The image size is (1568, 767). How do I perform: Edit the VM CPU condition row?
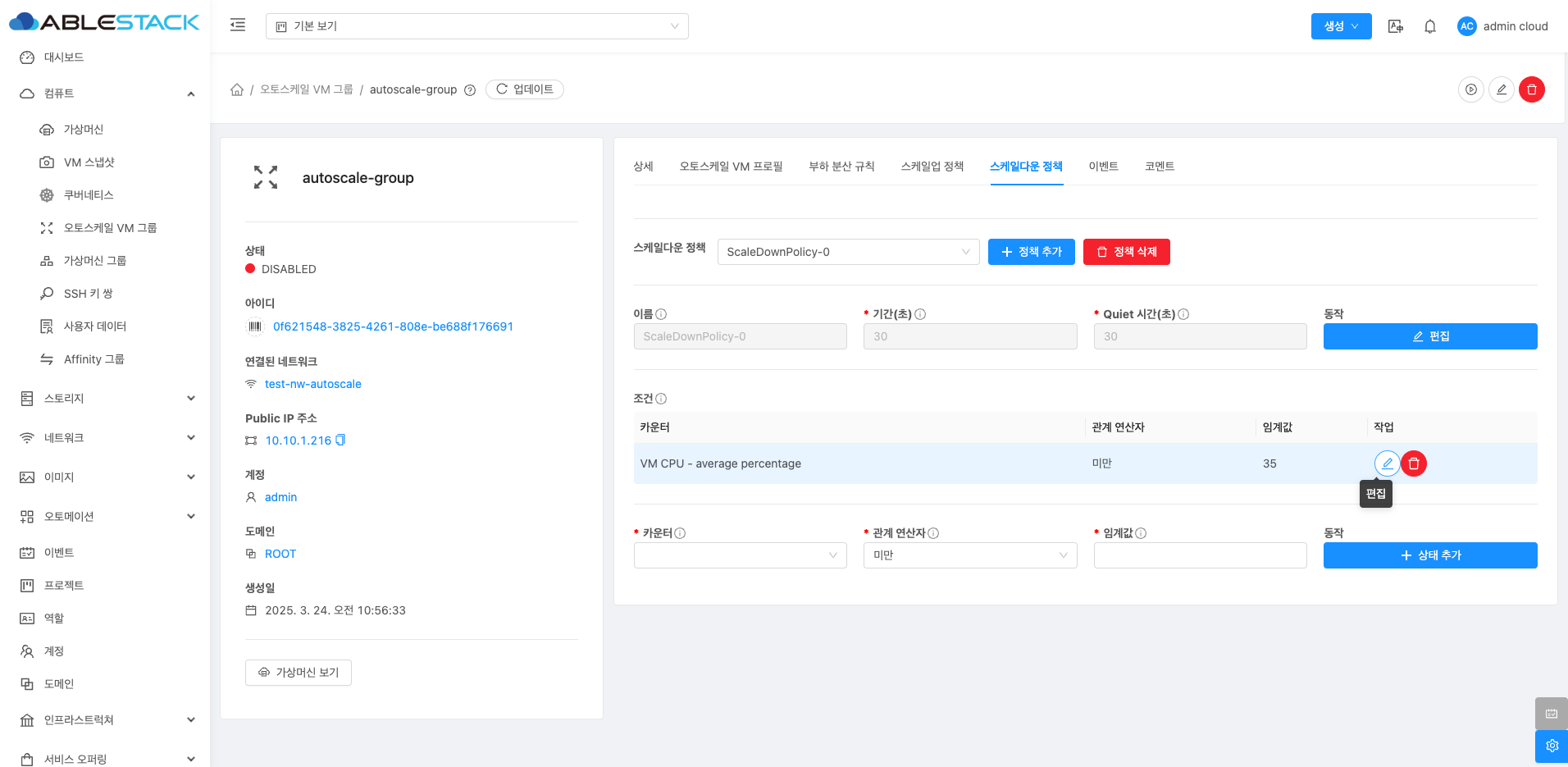1387,463
